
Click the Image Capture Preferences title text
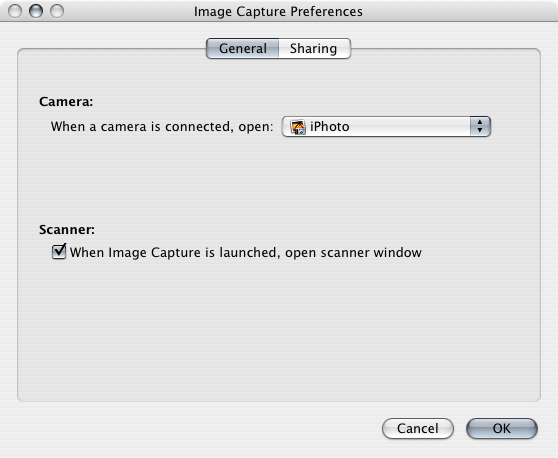pyautogui.click(x=278, y=11)
